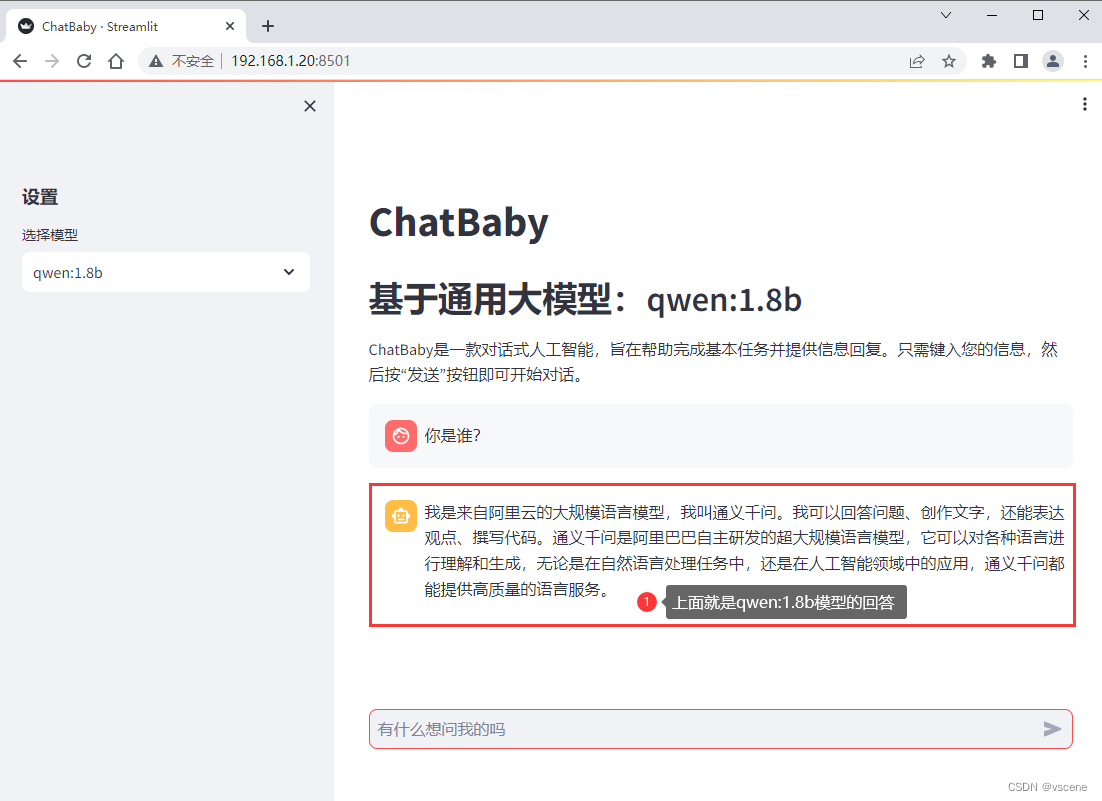1102x801 pixels.
Task: Open the browser home page
Action: click(116, 61)
